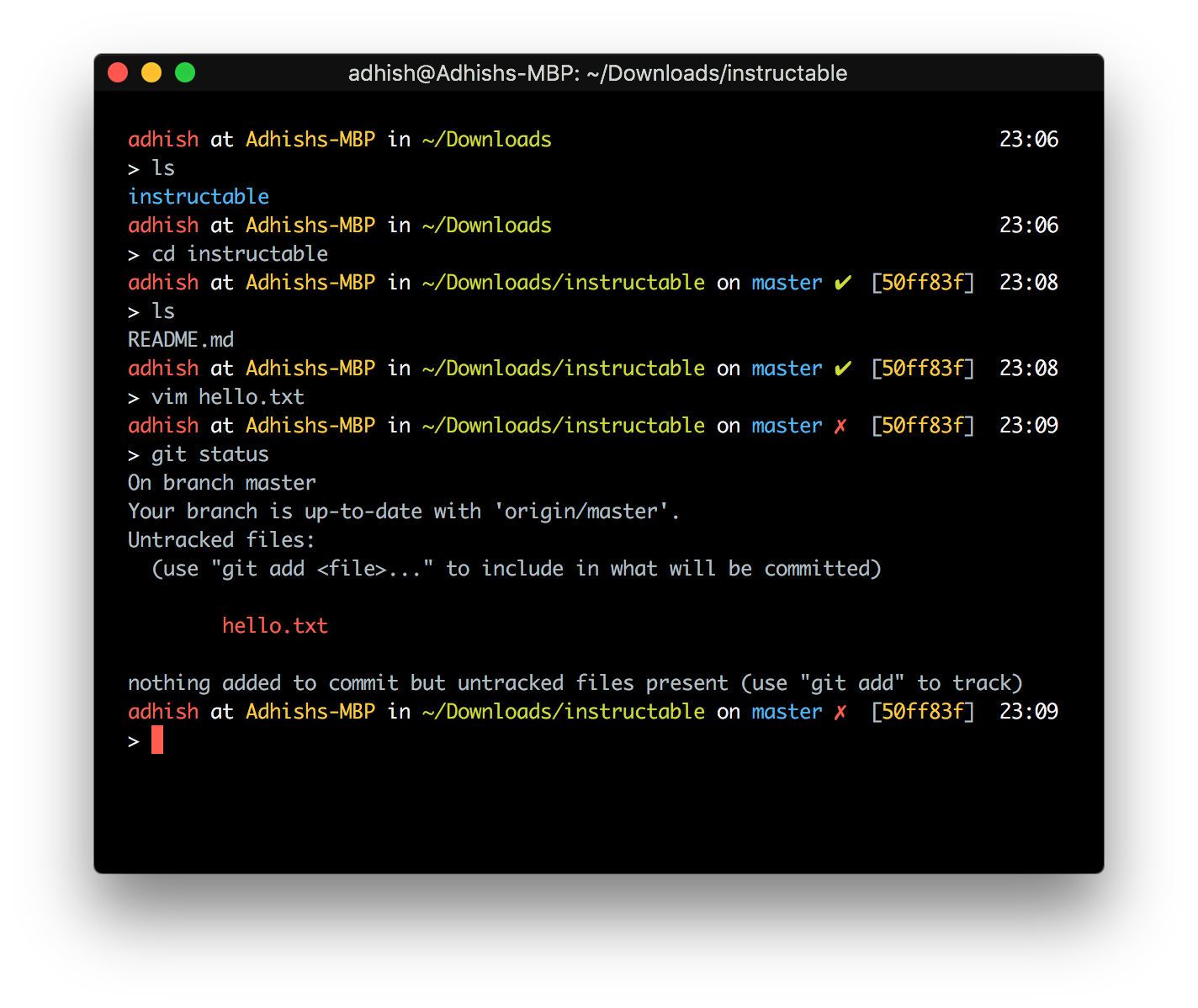The width and height of the screenshot is (1198, 1008).
Task: Expand the commit hash on the last prompt
Action: [x=922, y=711]
